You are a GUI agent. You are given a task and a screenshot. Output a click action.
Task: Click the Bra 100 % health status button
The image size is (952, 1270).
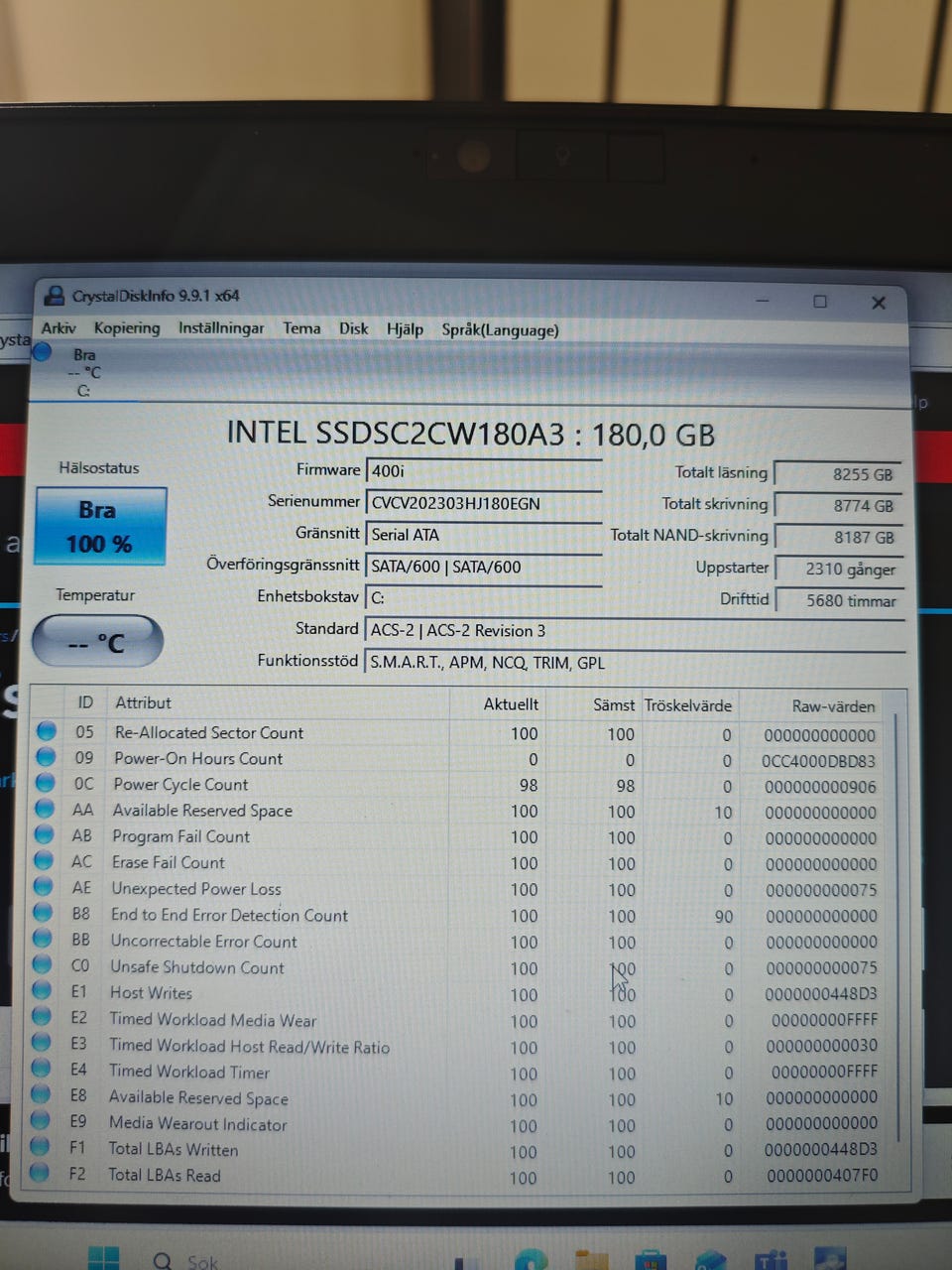(100, 526)
